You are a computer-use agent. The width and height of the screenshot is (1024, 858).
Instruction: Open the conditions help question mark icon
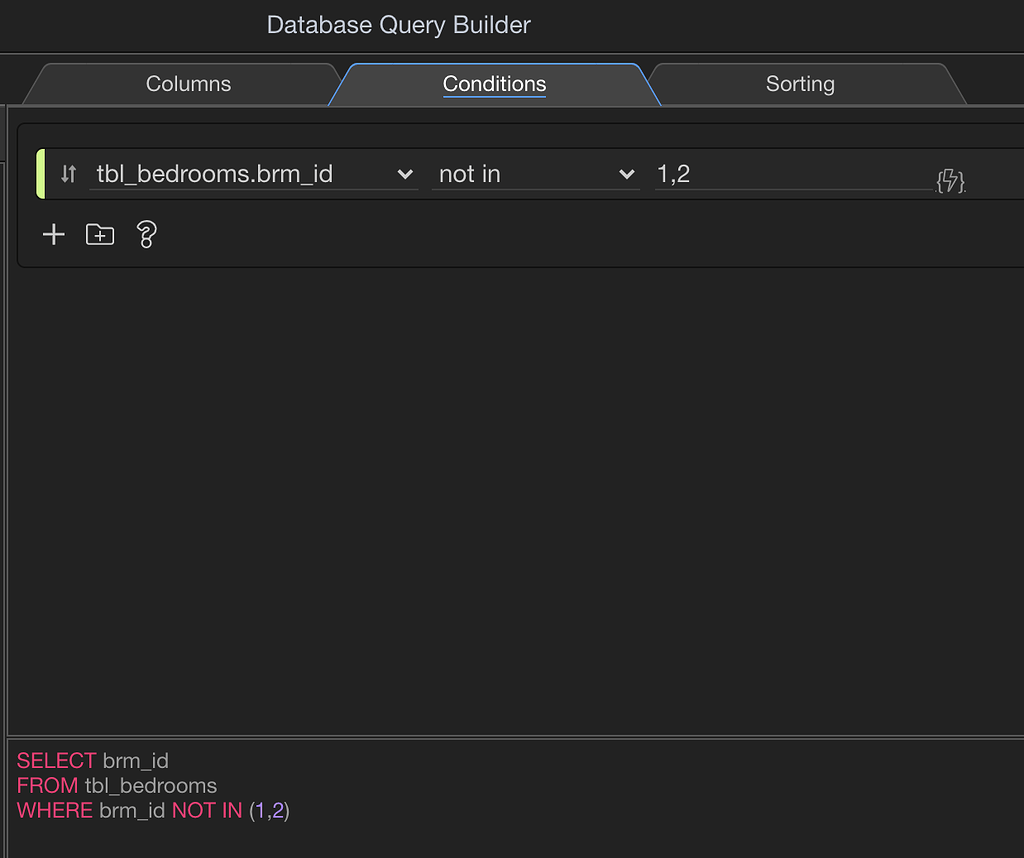(x=146, y=234)
